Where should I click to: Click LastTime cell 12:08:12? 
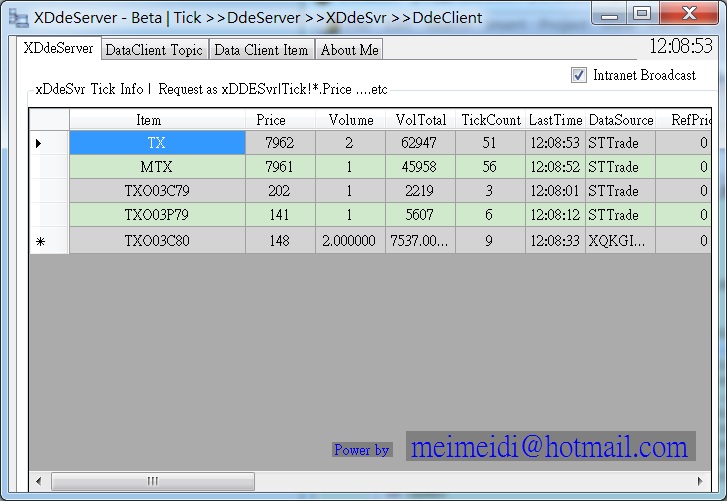tap(555, 215)
